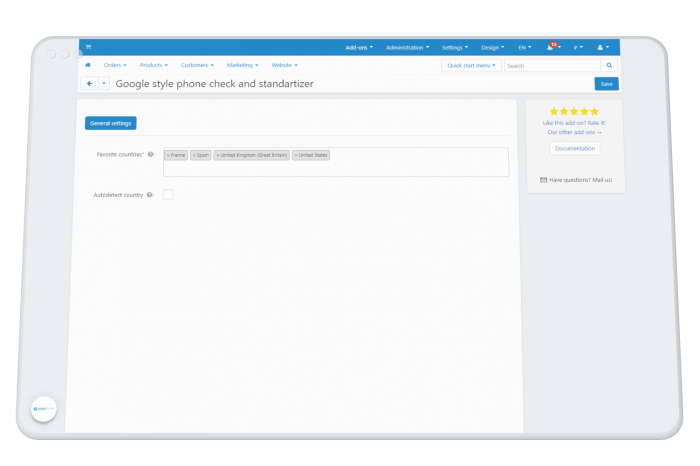The width and height of the screenshot is (700, 466).
Task: Remove Spain from favorite countries
Action: (x=194, y=155)
